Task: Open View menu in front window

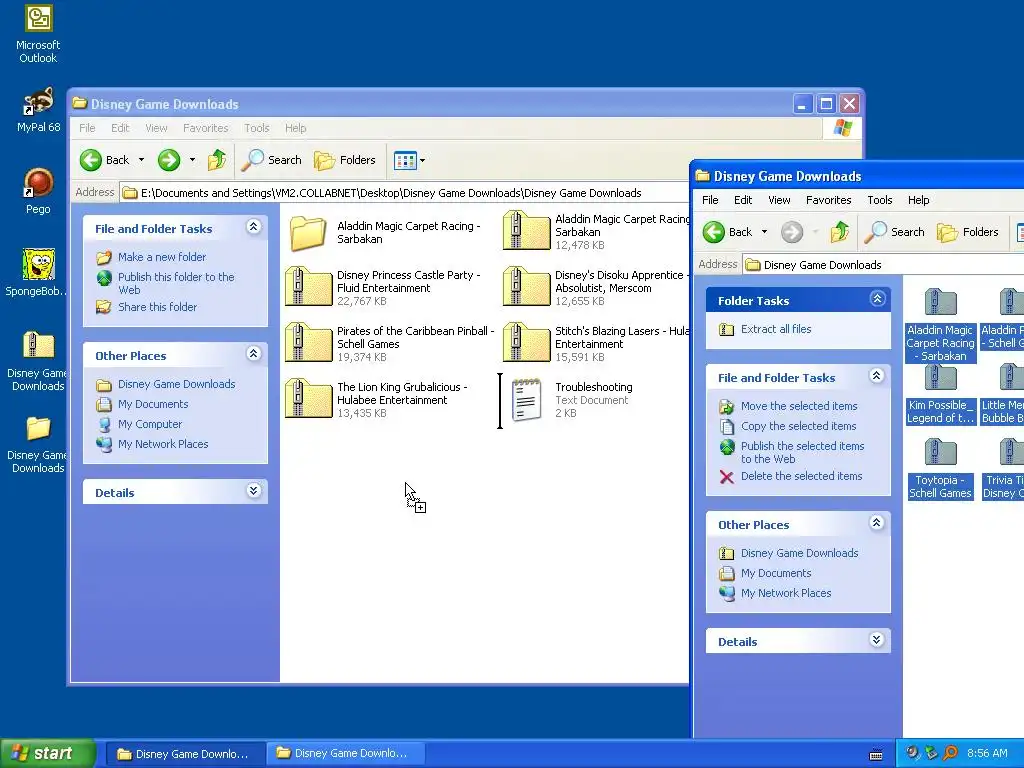Action: [x=779, y=200]
